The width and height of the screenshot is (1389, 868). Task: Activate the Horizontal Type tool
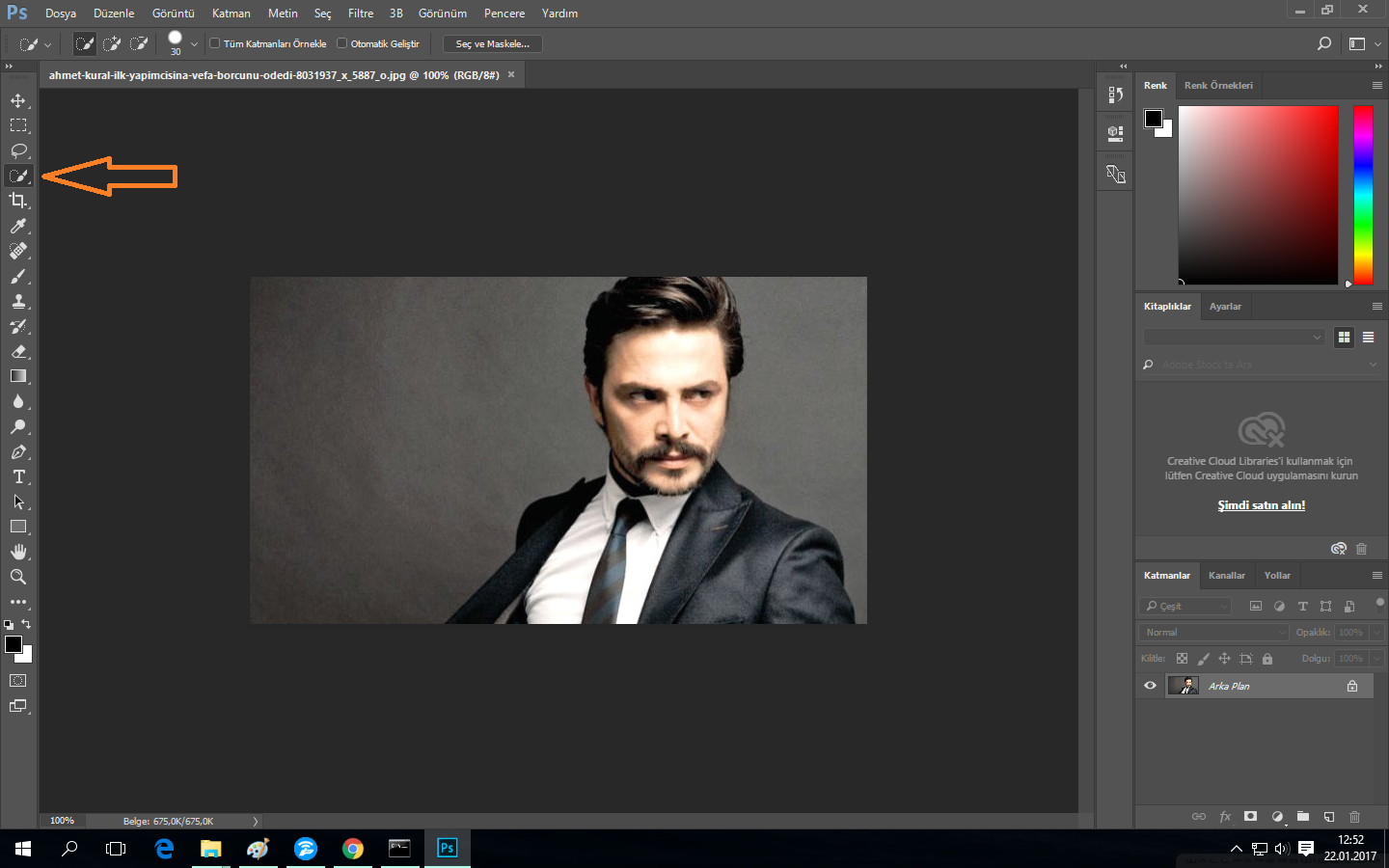[x=18, y=476]
